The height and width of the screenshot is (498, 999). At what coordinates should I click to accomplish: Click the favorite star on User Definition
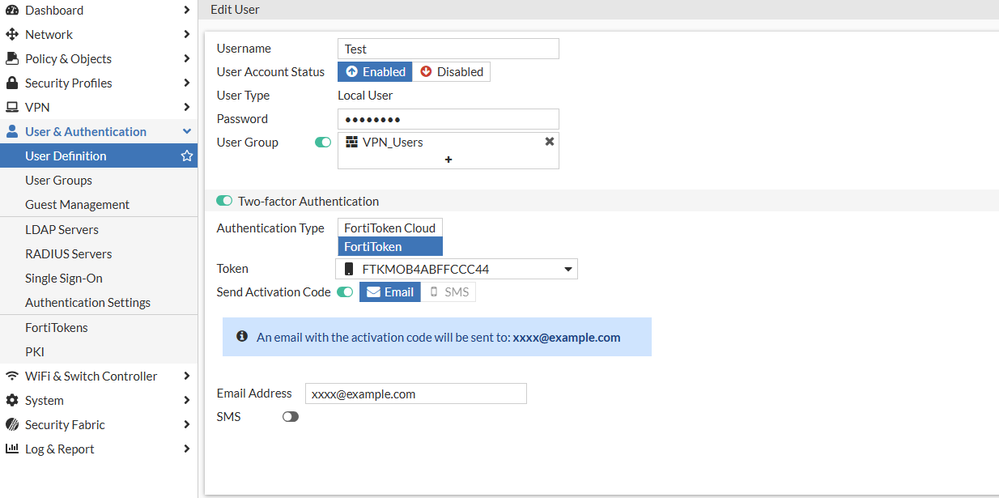[187, 156]
